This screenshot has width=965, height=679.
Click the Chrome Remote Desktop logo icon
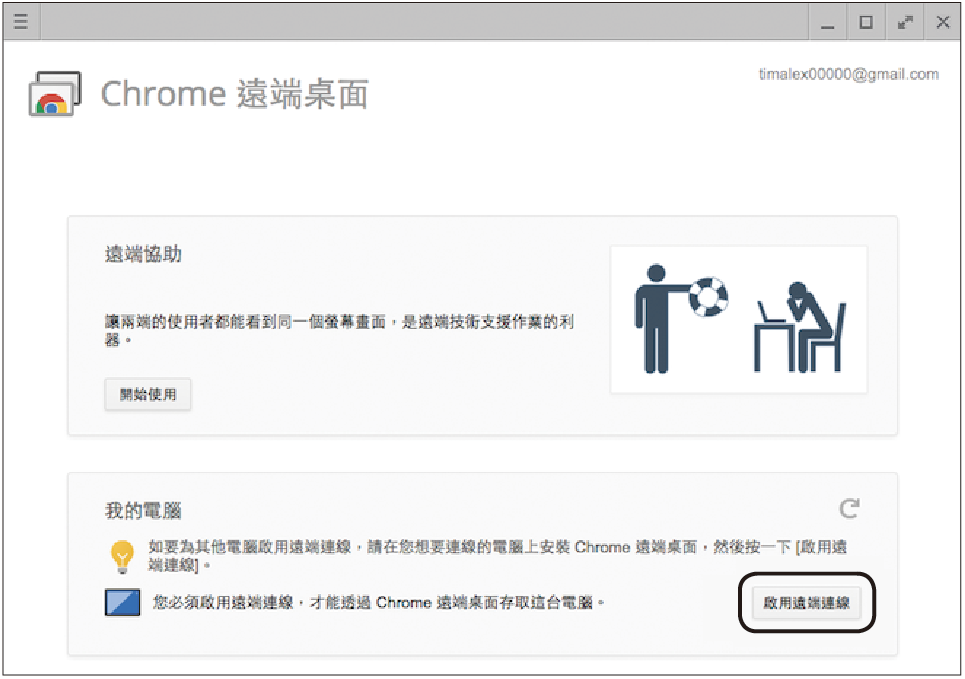pyautogui.click(x=55, y=94)
